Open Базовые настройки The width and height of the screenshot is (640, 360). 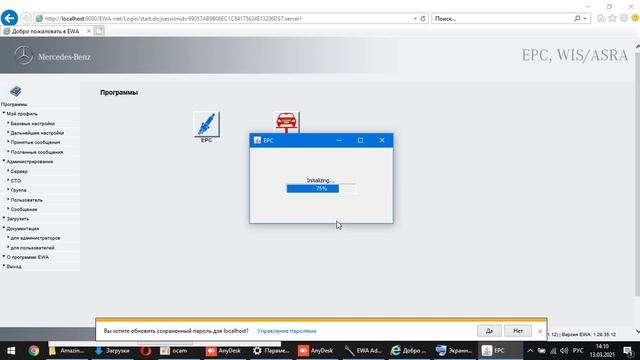(33, 123)
